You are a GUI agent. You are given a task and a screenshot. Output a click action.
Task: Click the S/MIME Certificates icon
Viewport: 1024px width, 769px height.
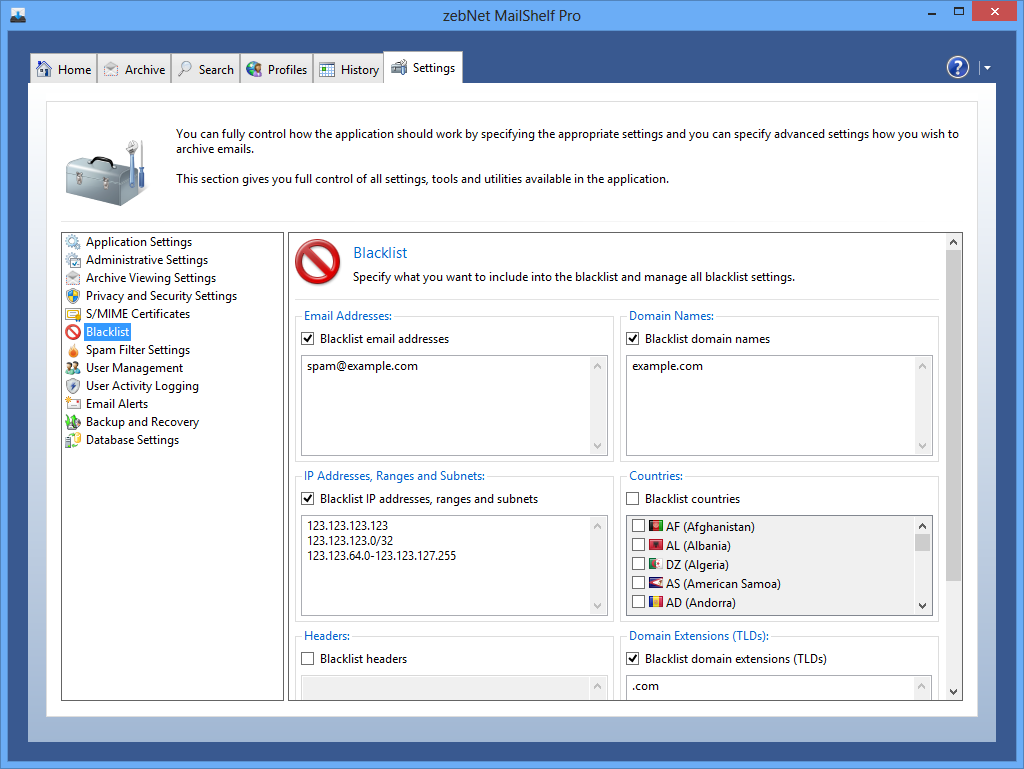[x=73, y=314]
